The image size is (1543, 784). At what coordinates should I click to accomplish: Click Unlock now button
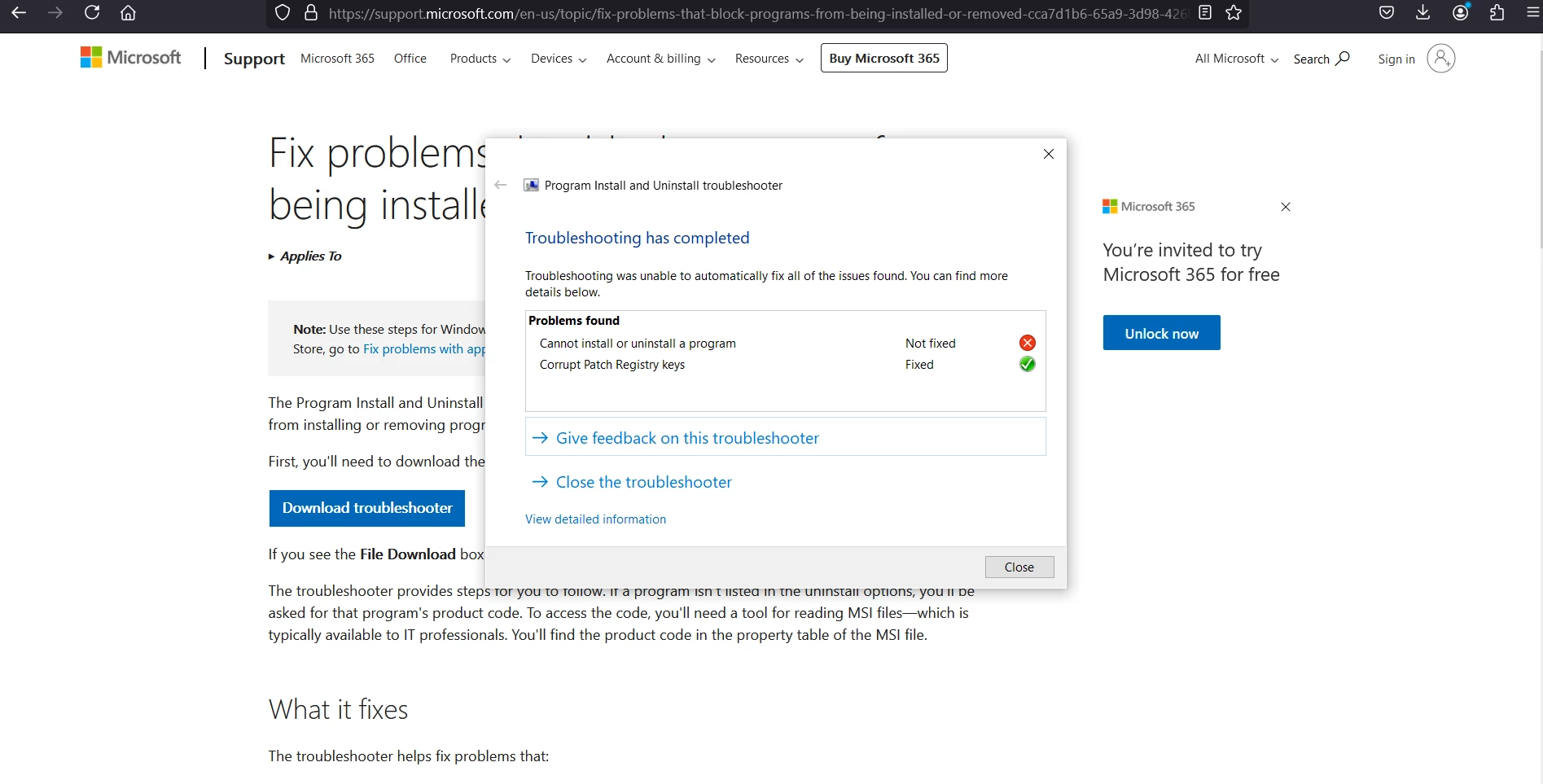point(1162,333)
